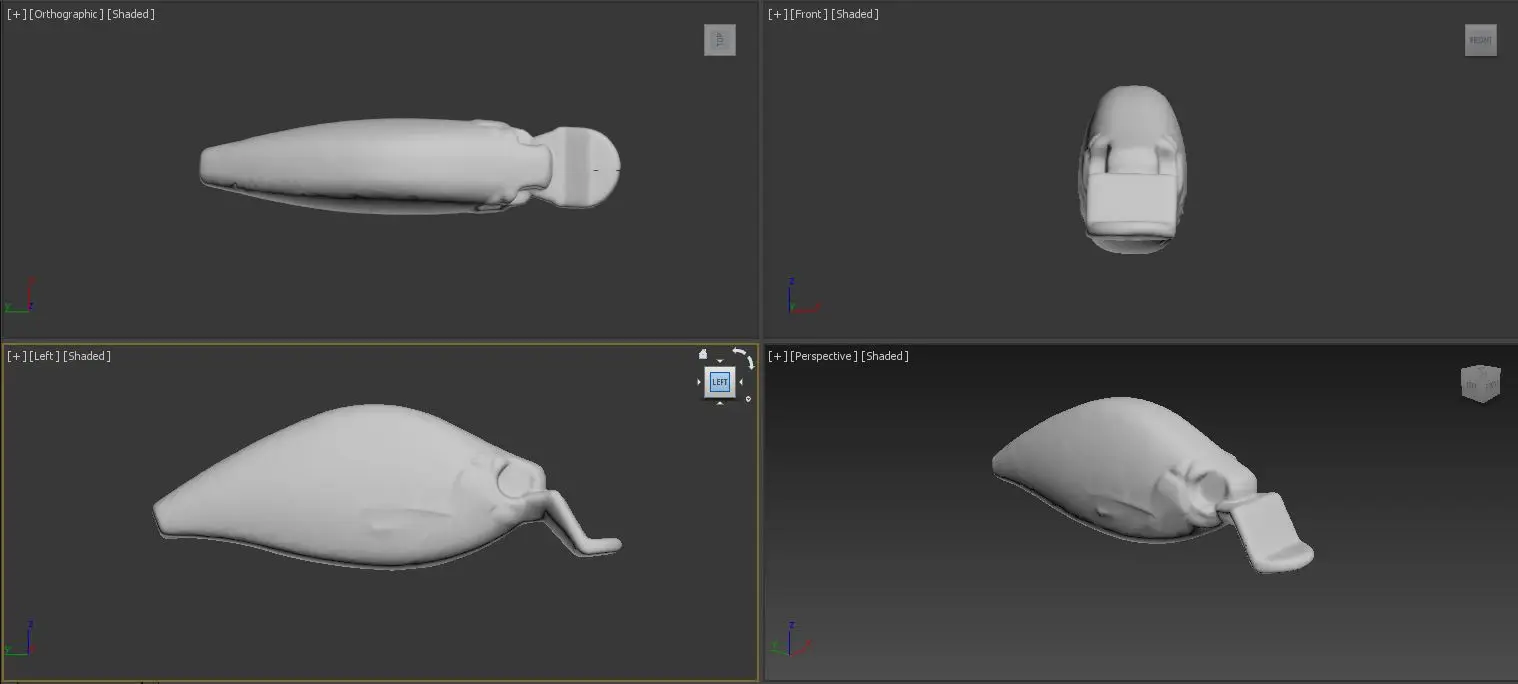Image resolution: width=1518 pixels, height=684 pixels.
Task: Open the [+] menu of the Perspective viewport
Action: 777,356
